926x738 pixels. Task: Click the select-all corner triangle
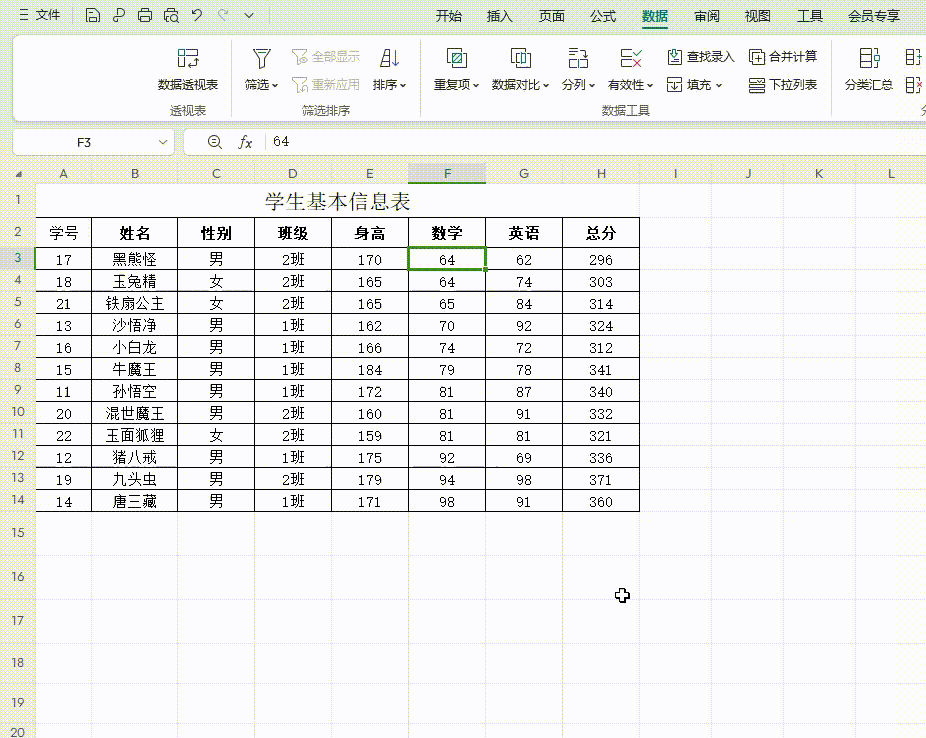click(x=19, y=174)
